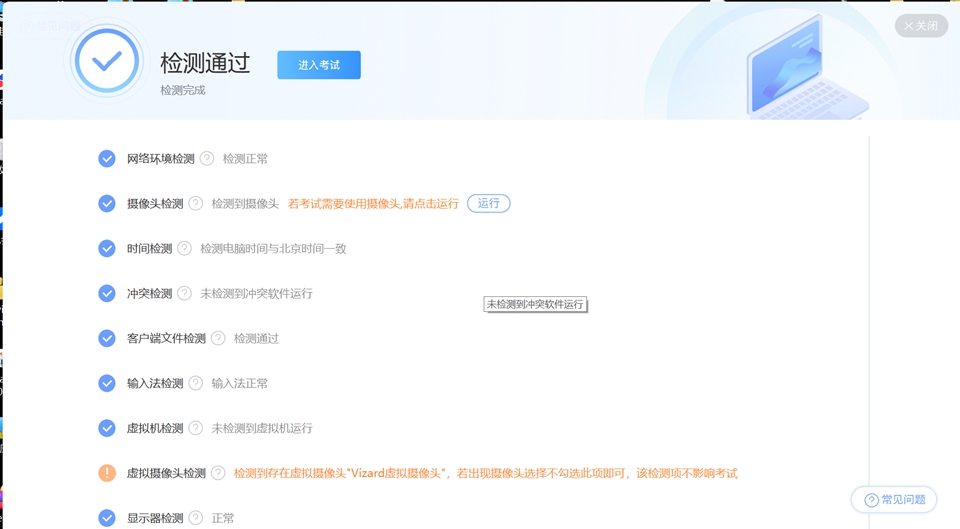Click help icon beside 摄像头检测
This screenshot has width=960, height=529.
(x=196, y=203)
